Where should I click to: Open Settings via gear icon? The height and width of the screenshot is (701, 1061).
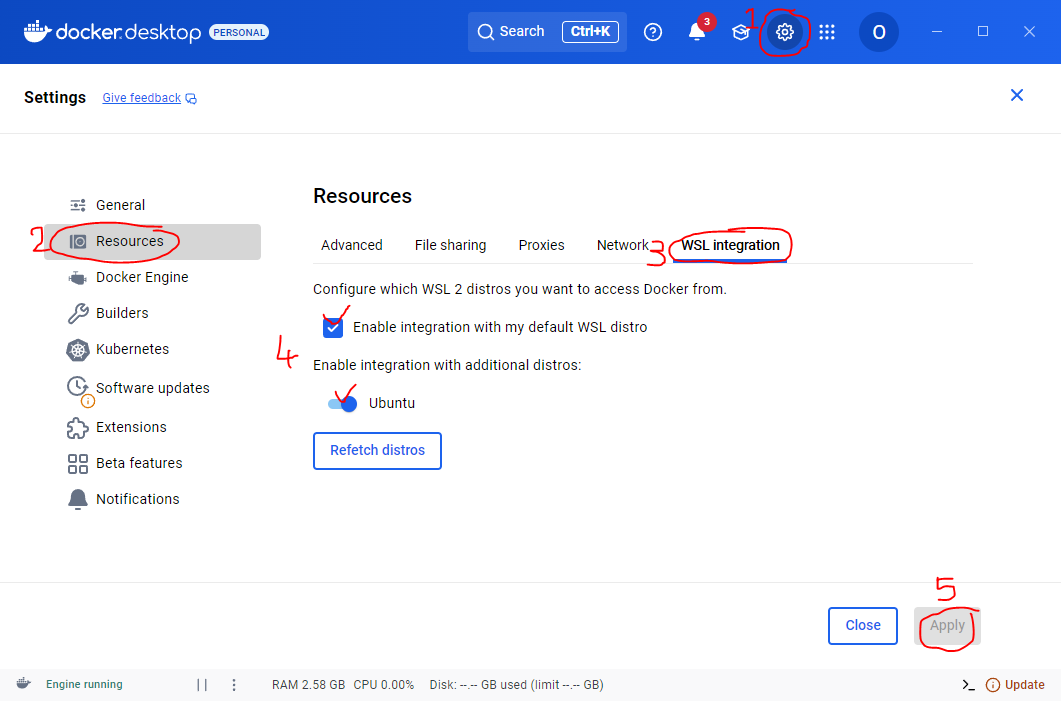coord(784,32)
